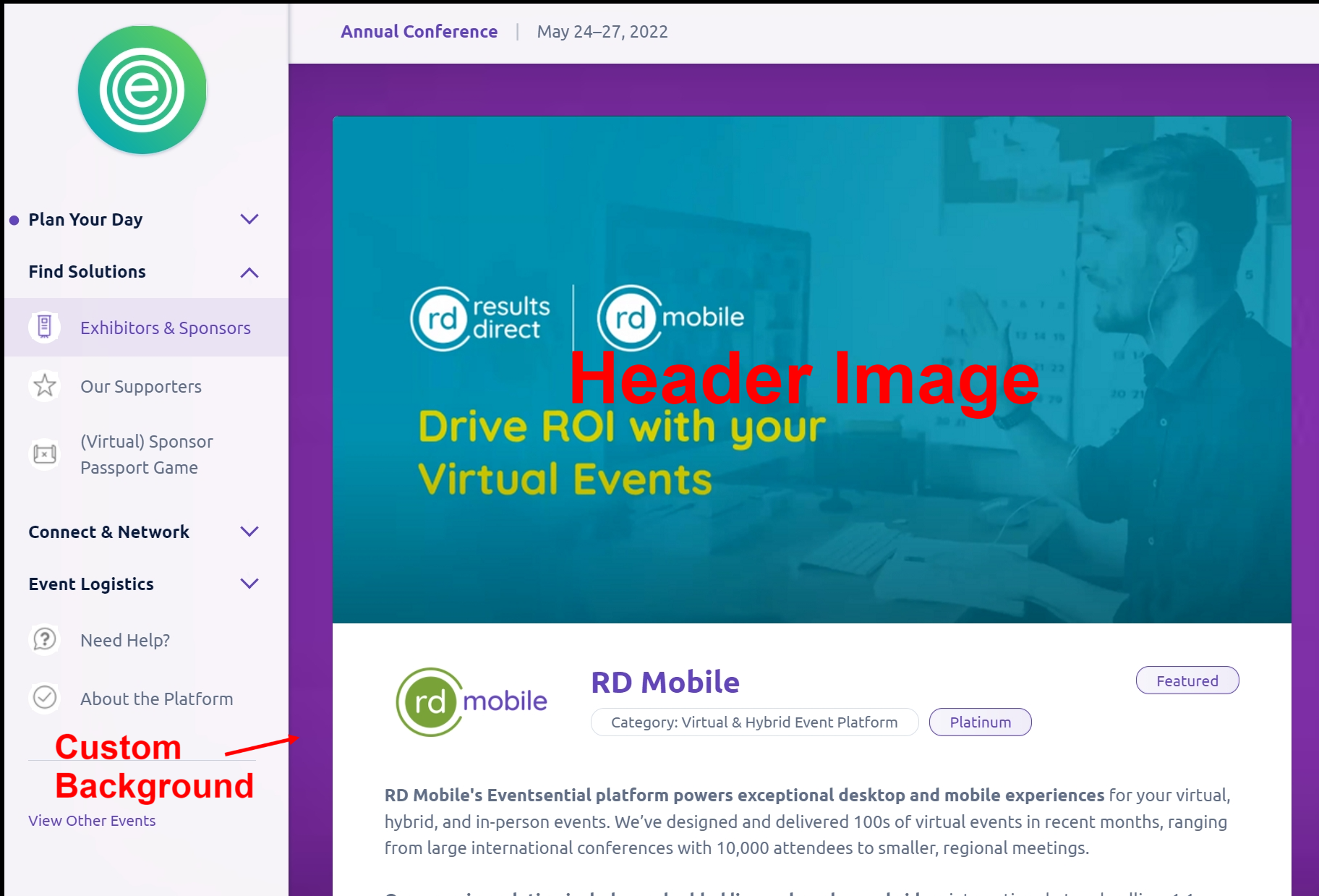Click the Platinum sponsor level badge
1319x896 pixels.
pos(980,722)
